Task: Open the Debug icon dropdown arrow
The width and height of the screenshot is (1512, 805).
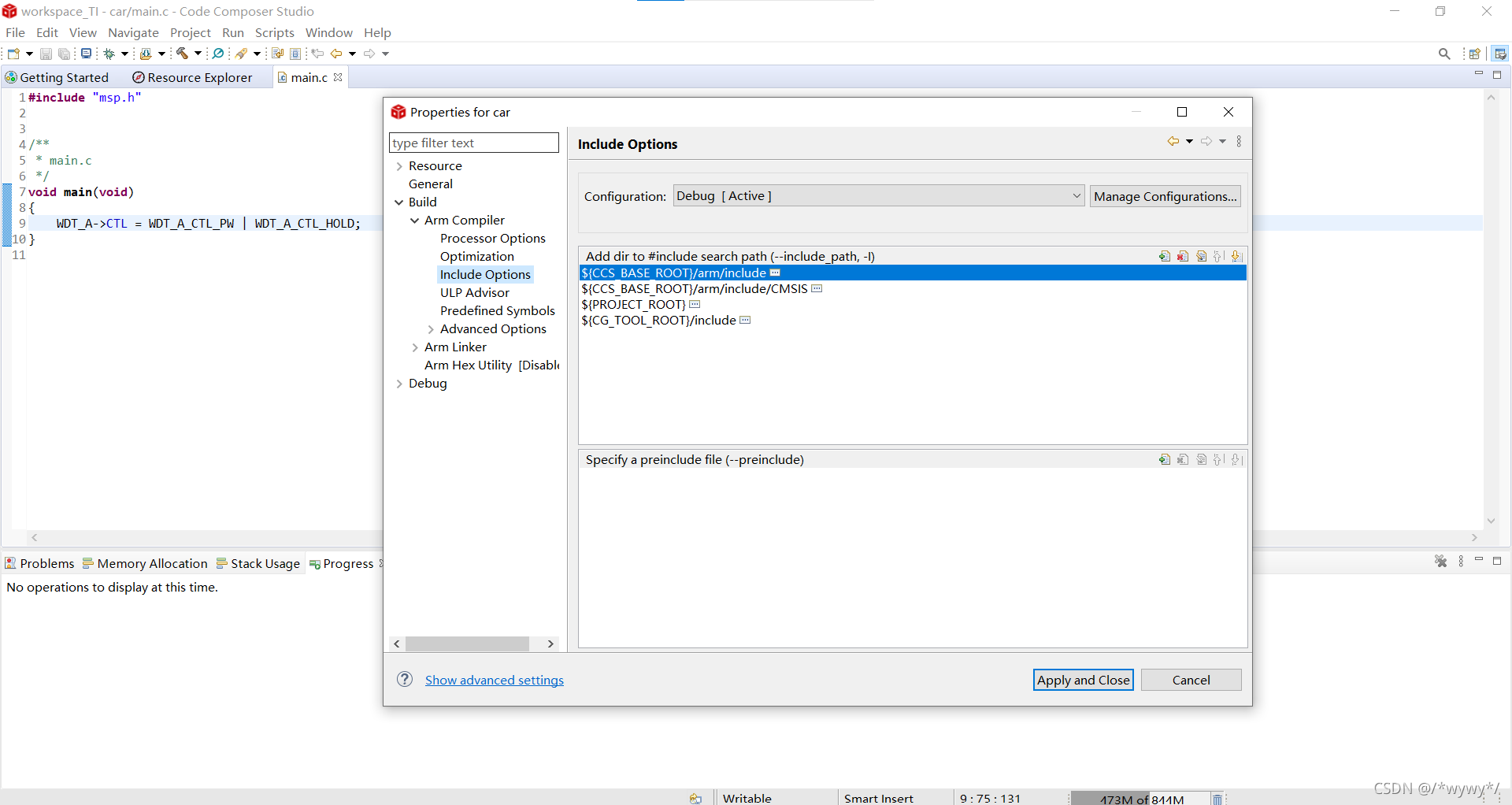Action: tap(124, 54)
